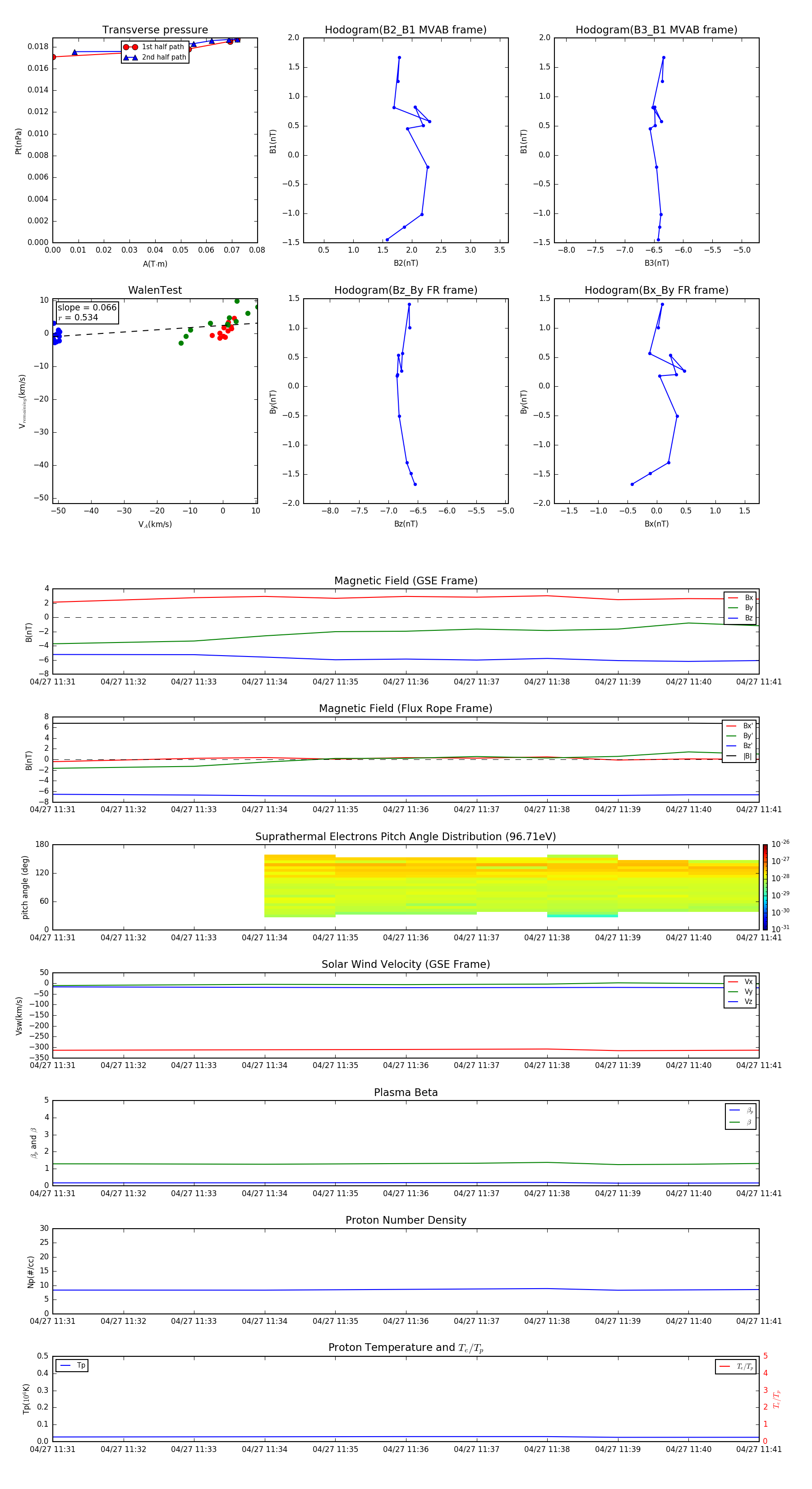The width and height of the screenshot is (812, 1489).
Task: Click the pitch angle colorbar scale
Action: tap(765, 887)
